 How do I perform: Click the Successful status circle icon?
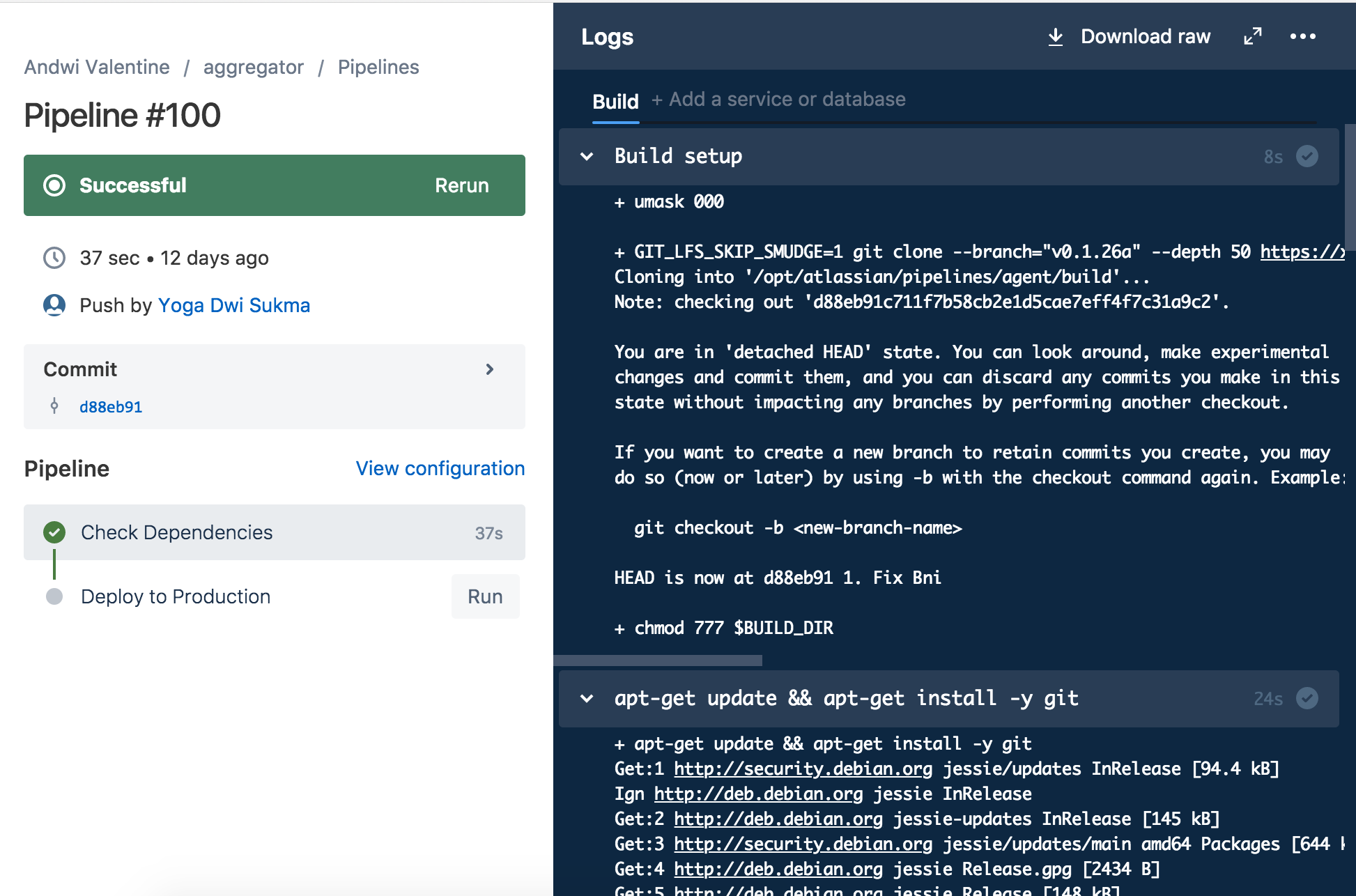tap(54, 185)
